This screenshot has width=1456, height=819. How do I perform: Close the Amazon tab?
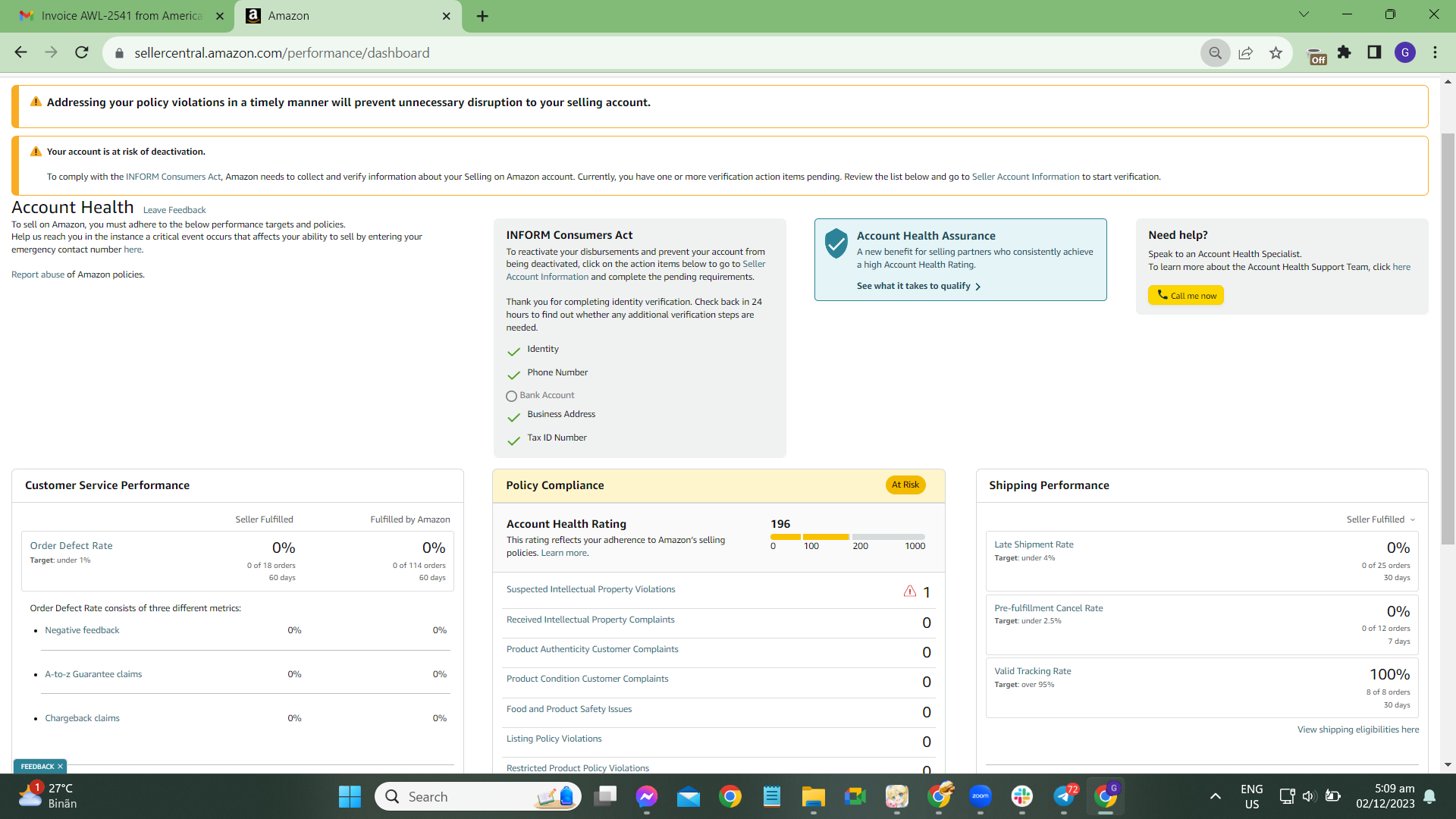[447, 16]
